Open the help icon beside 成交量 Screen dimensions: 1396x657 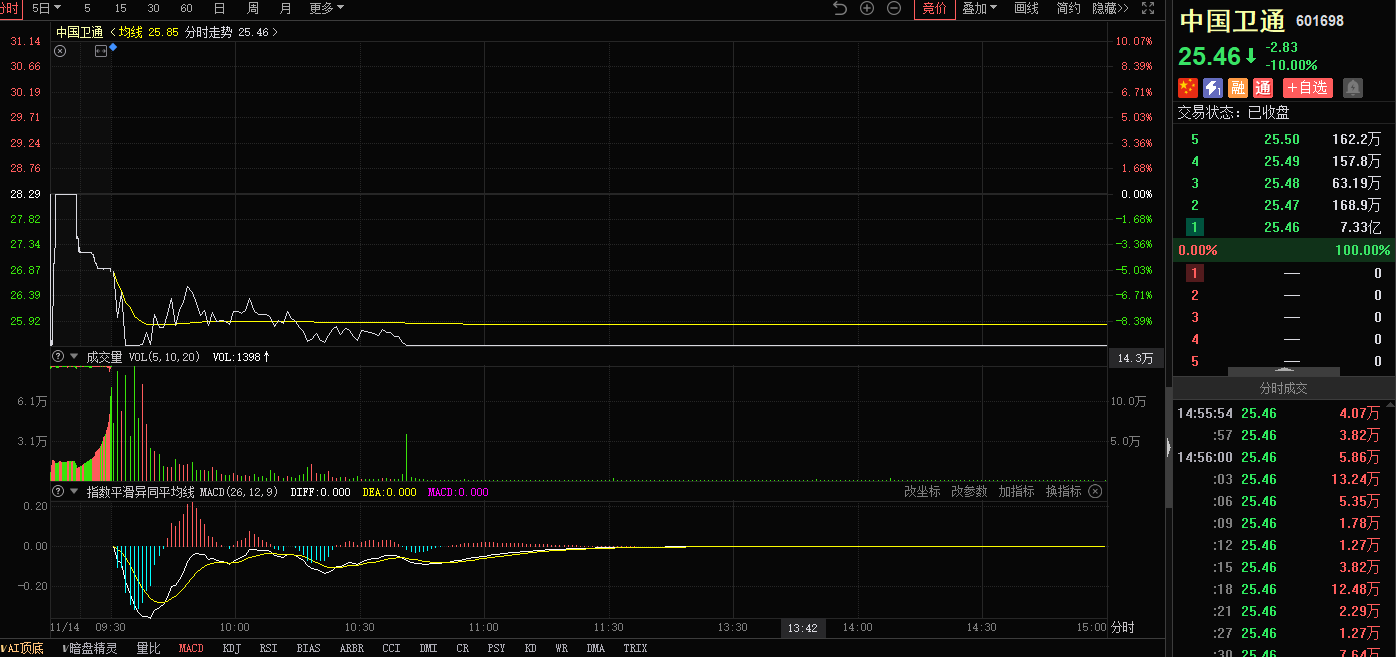pos(58,356)
